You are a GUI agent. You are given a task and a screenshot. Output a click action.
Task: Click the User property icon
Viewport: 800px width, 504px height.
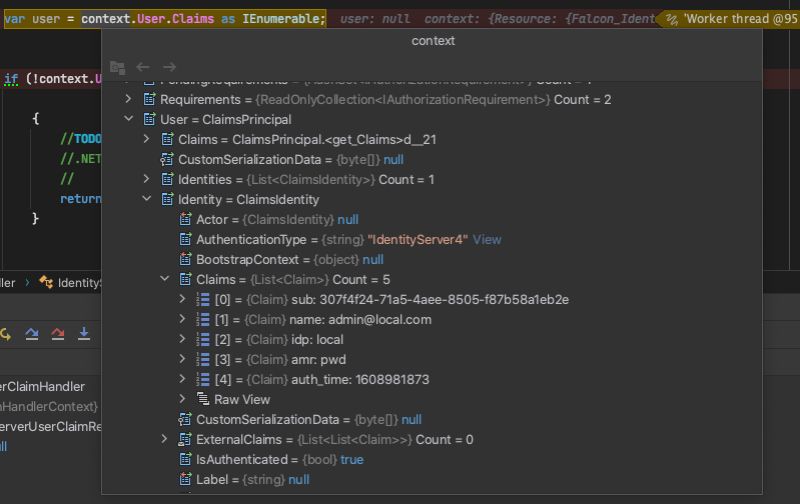149,119
